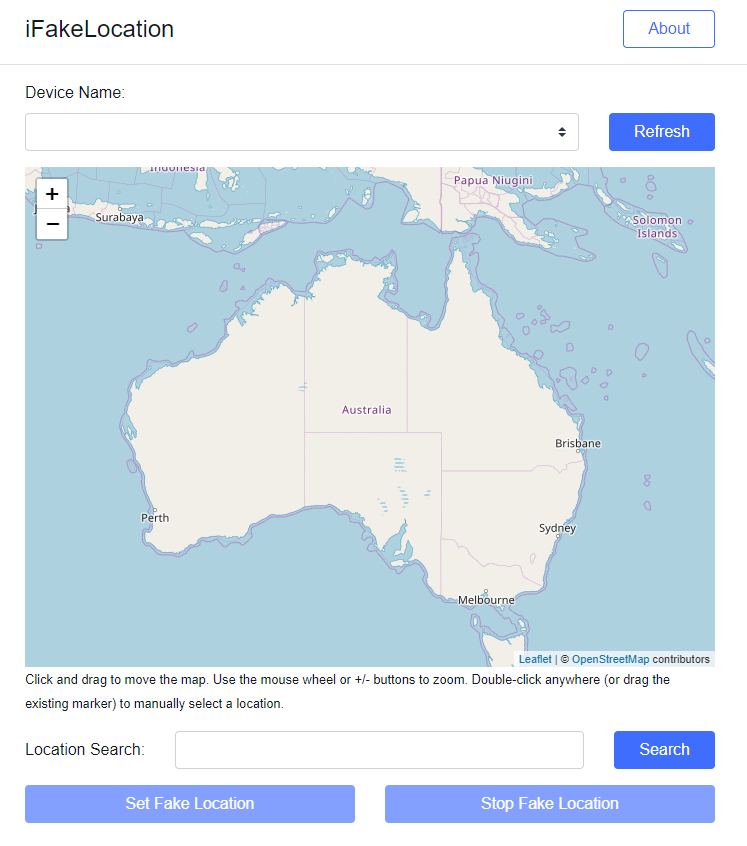Screen dimensions: 747x846
Task: Click Stop Fake Location button
Action: [550, 804]
